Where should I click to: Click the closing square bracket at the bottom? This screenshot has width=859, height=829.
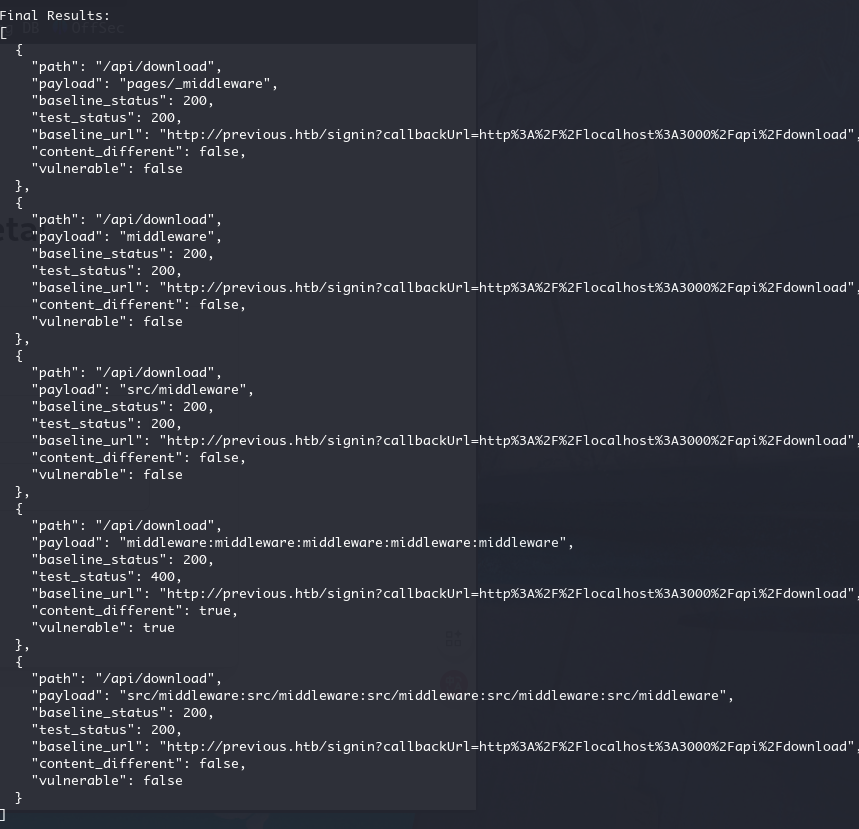(4, 814)
